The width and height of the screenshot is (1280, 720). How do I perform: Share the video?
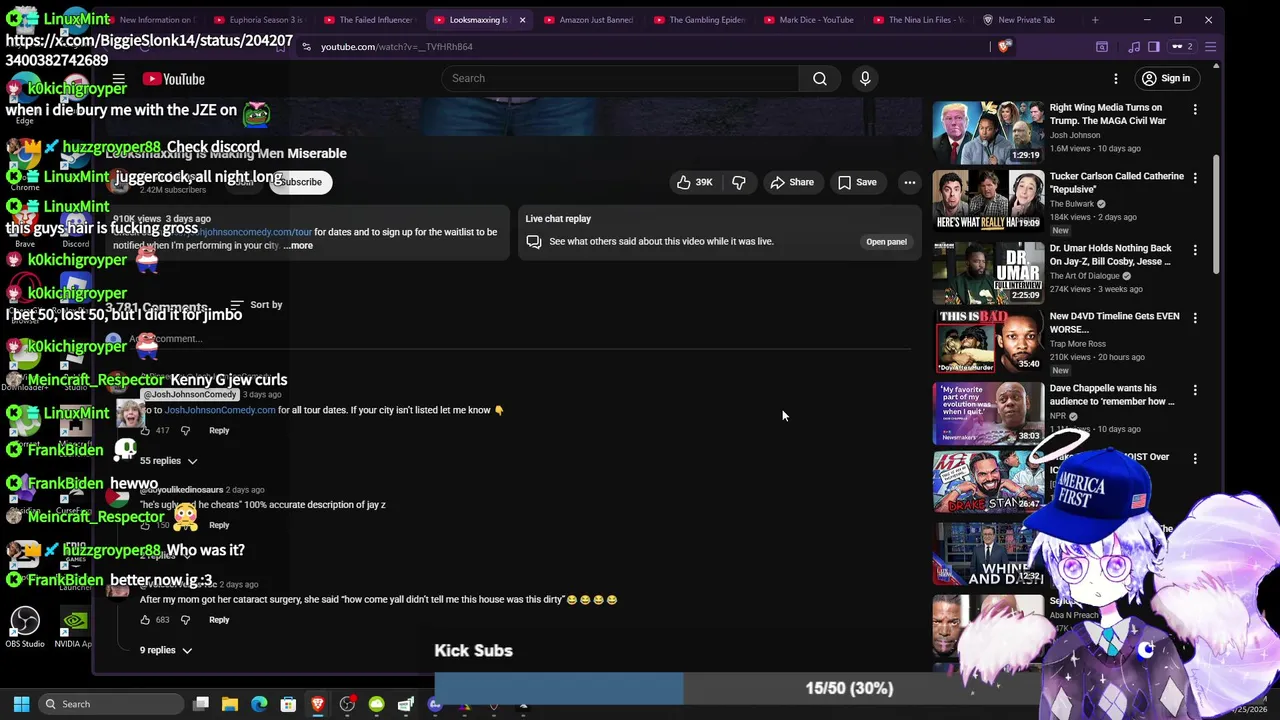click(x=792, y=182)
